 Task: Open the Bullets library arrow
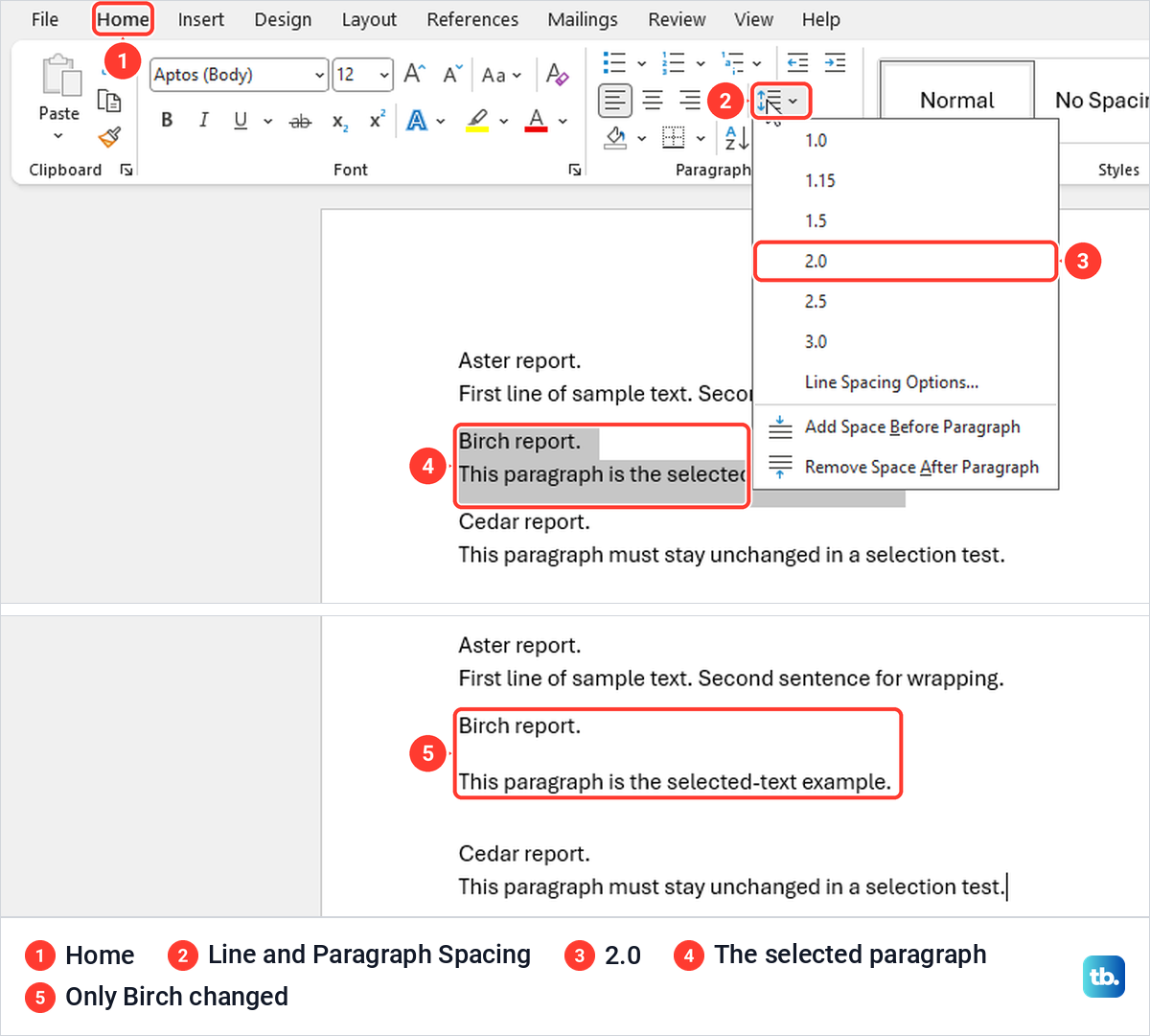pos(641,64)
